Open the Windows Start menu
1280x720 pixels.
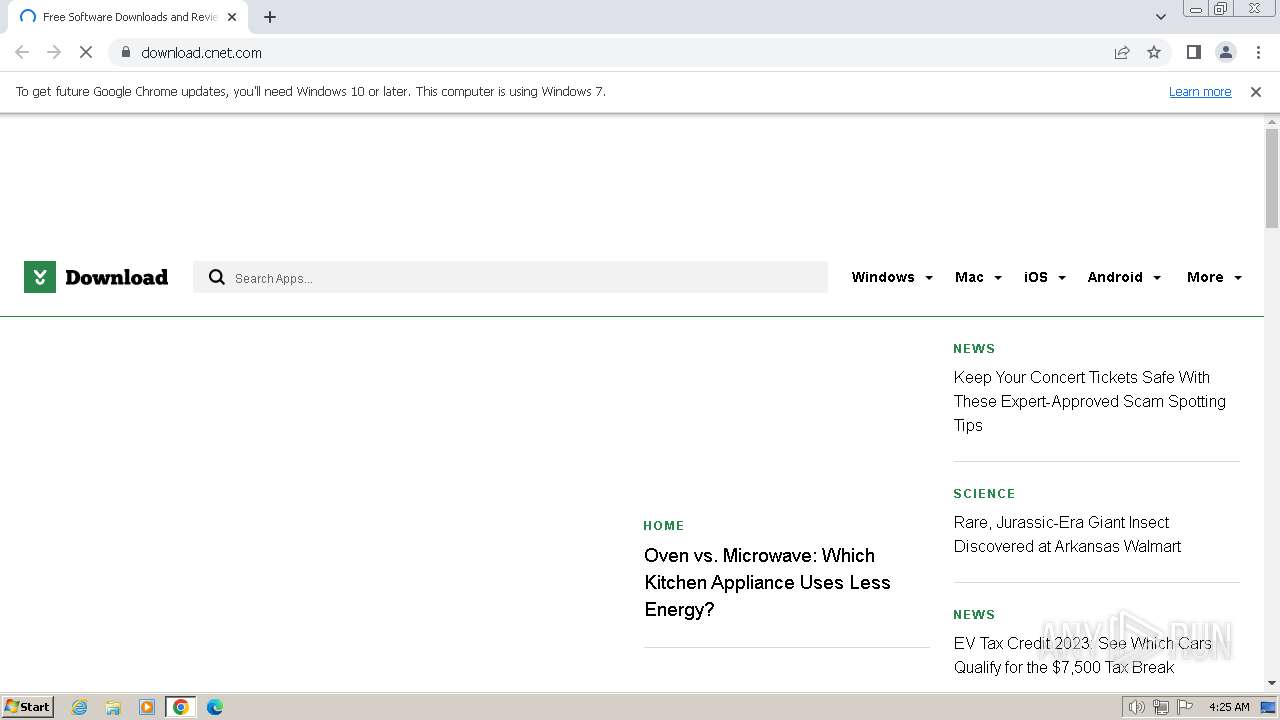pos(28,706)
